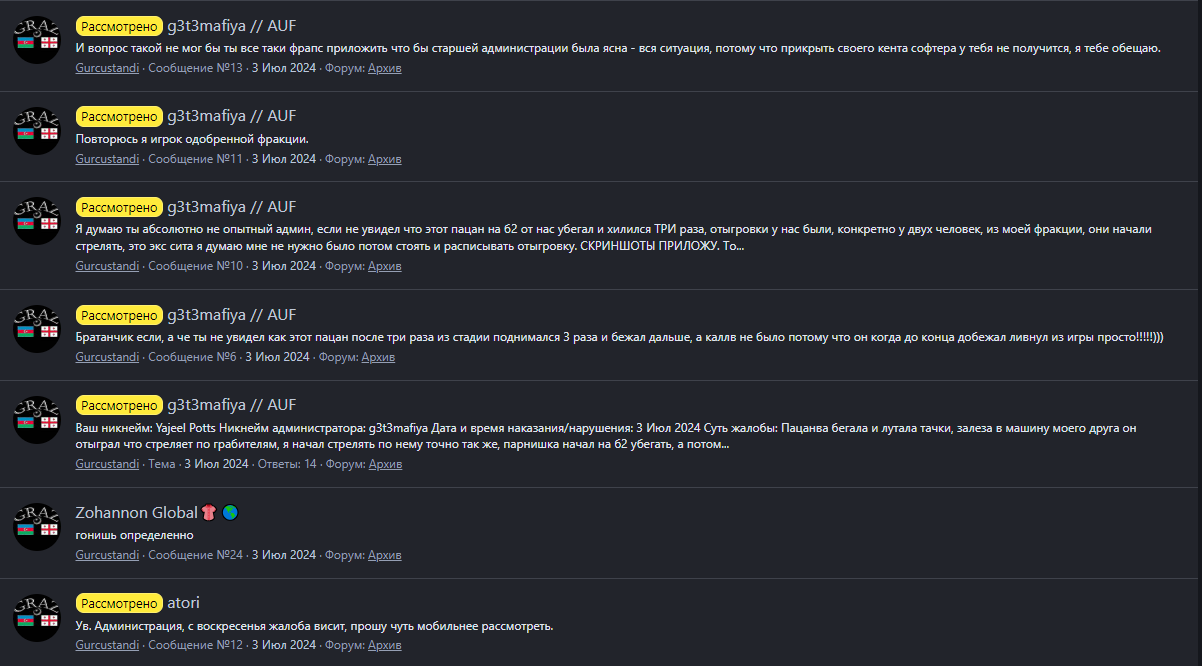Open g3t3mafiya // AUF title above Сообщение №10

point(231,207)
